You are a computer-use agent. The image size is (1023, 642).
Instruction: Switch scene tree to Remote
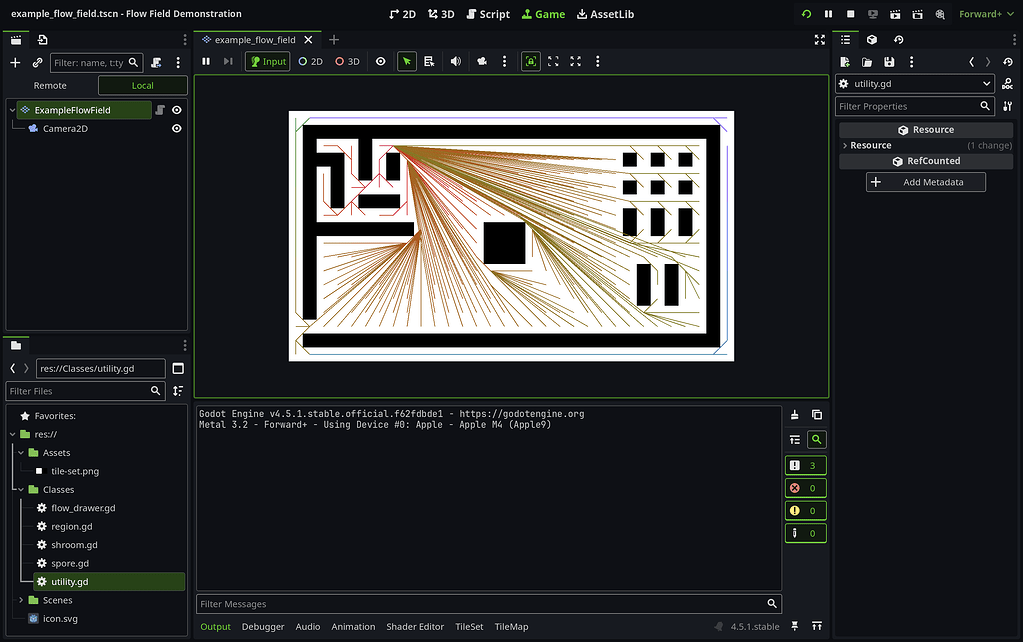tap(50, 85)
